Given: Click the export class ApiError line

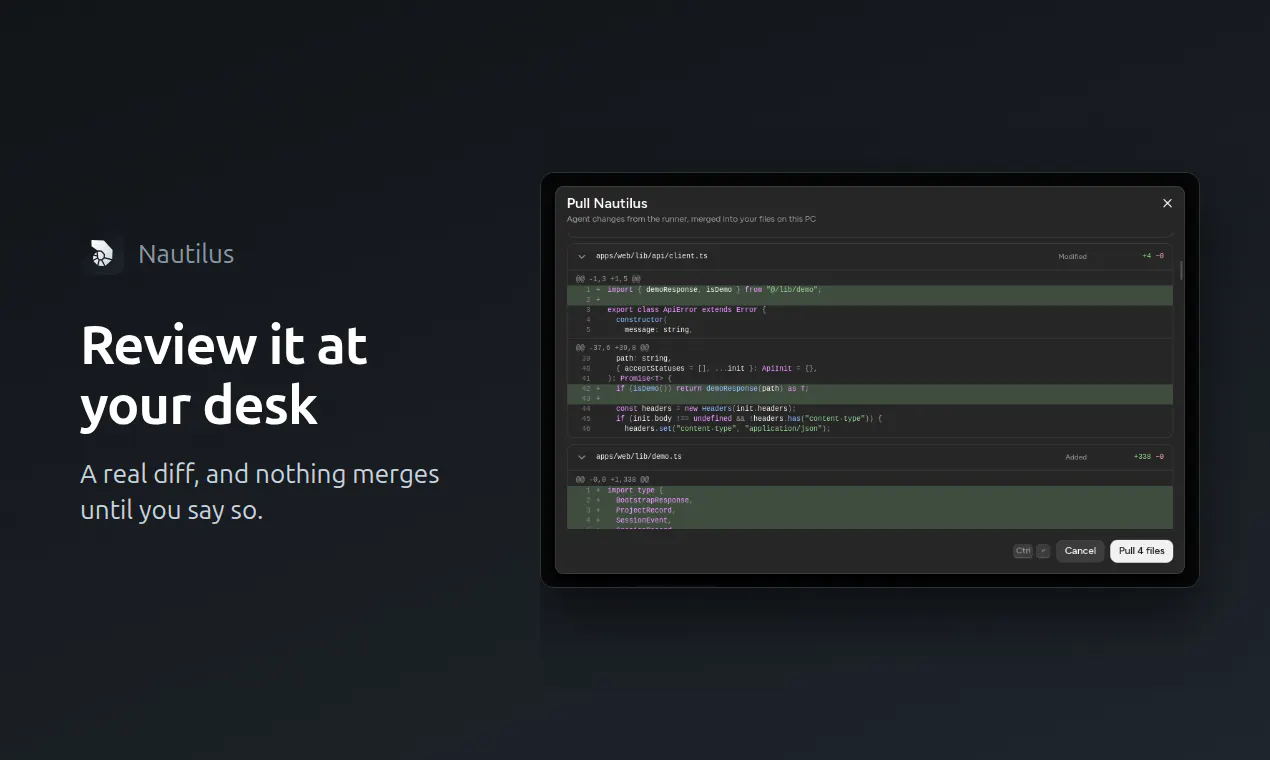Looking at the screenshot, I should [870, 309].
